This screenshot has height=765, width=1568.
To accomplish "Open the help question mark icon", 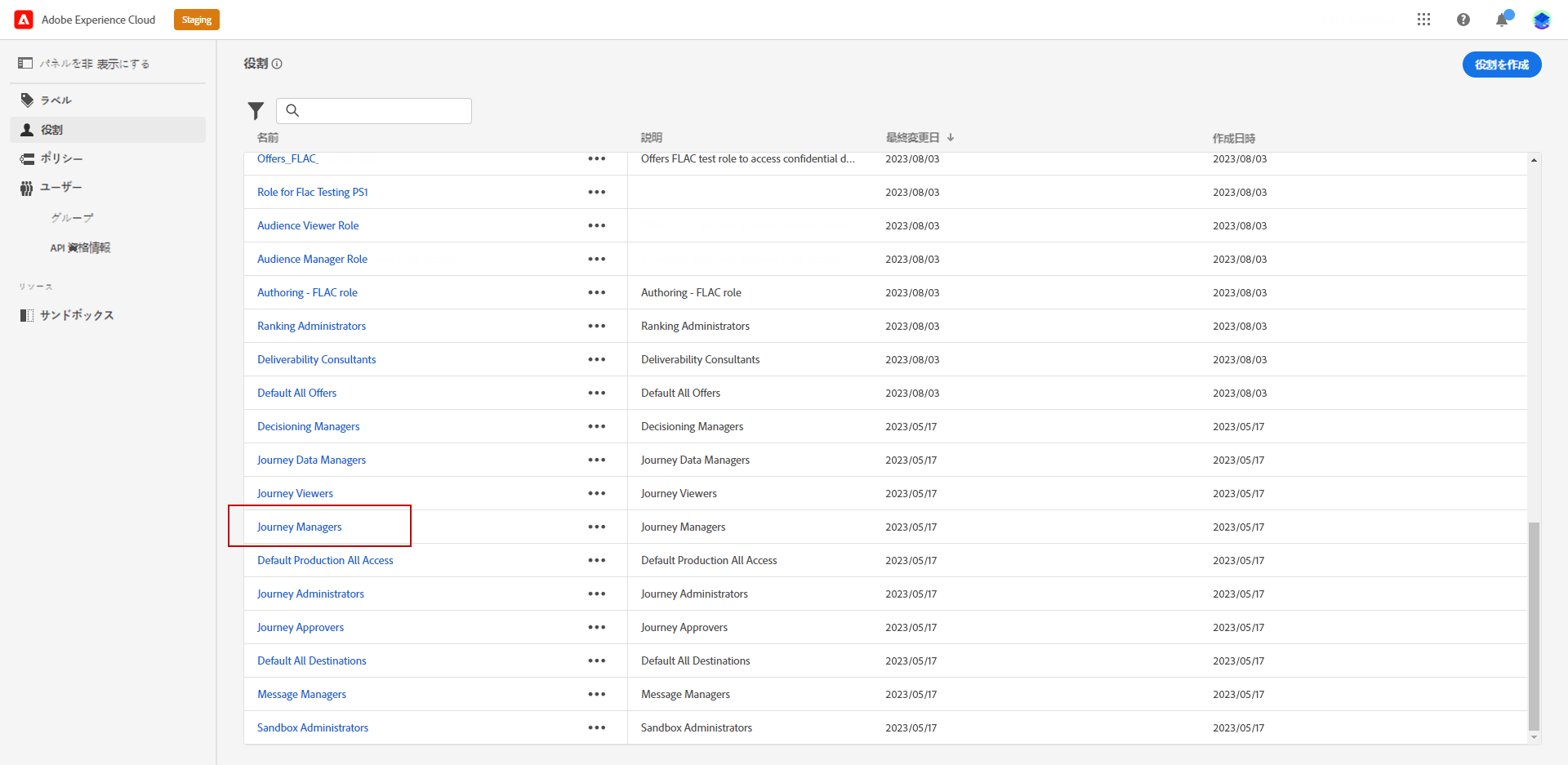I will pyautogui.click(x=1463, y=20).
